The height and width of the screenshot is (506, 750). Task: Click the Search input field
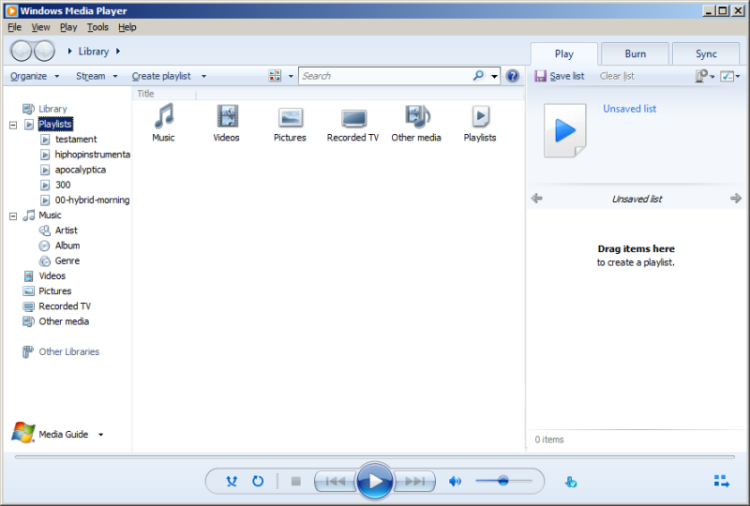pos(386,76)
